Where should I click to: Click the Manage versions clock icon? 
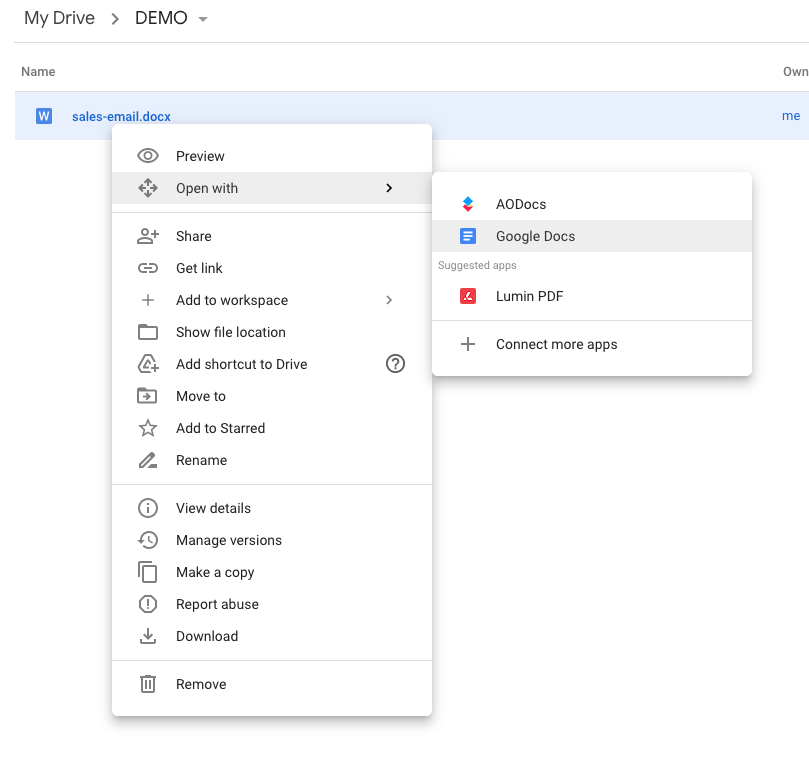pyautogui.click(x=148, y=540)
